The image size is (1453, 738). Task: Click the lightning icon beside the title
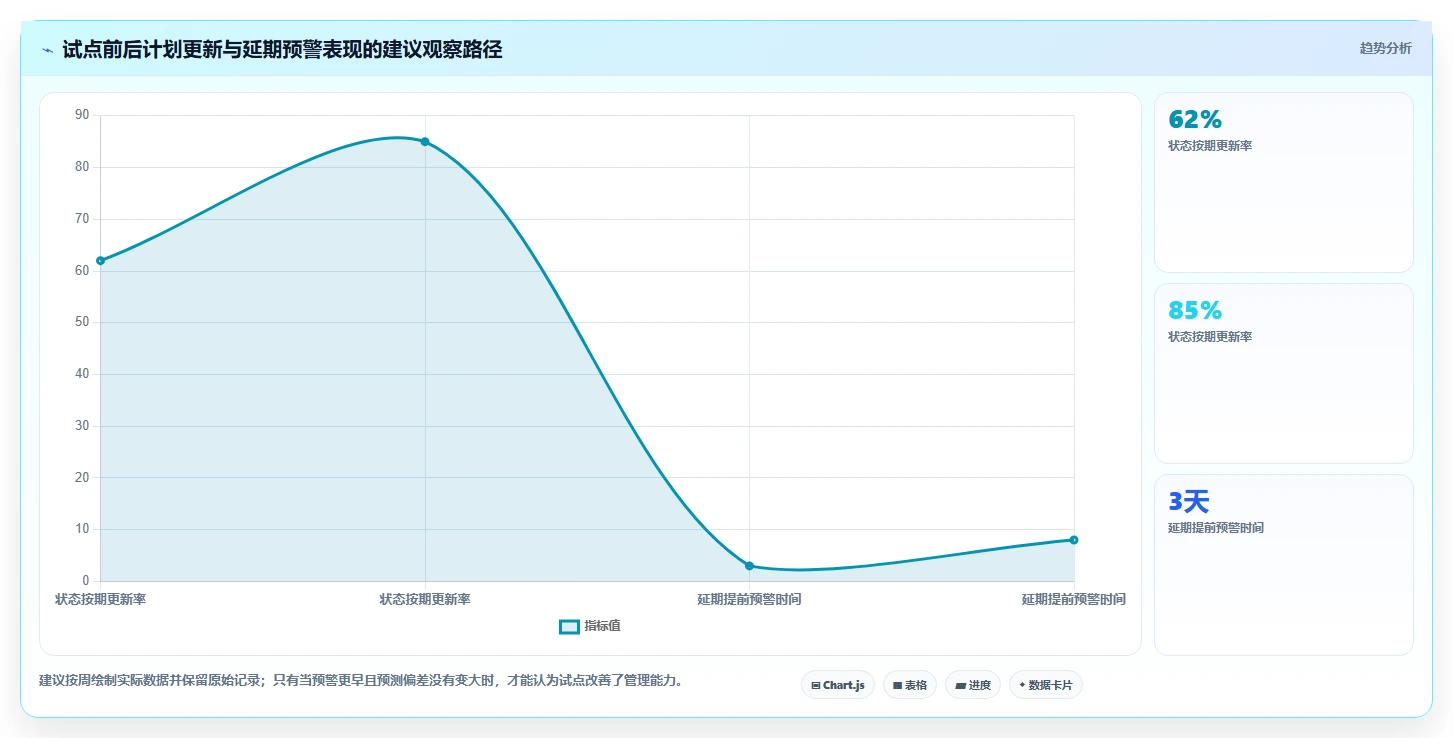[x=48, y=50]
